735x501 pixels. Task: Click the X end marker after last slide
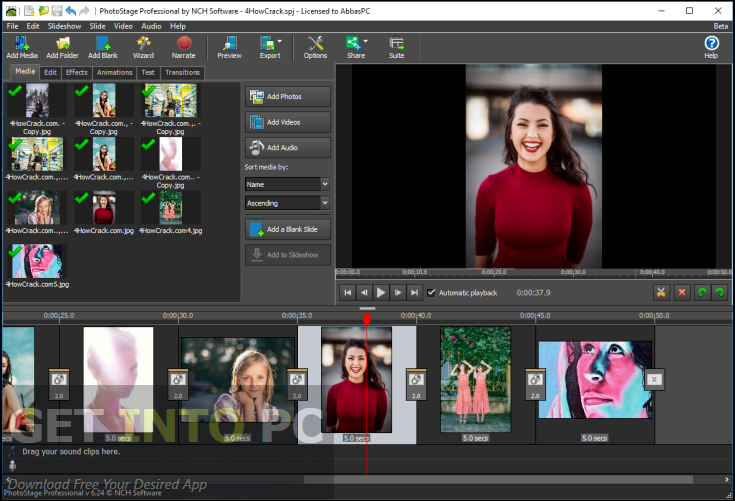coord(654,379)
